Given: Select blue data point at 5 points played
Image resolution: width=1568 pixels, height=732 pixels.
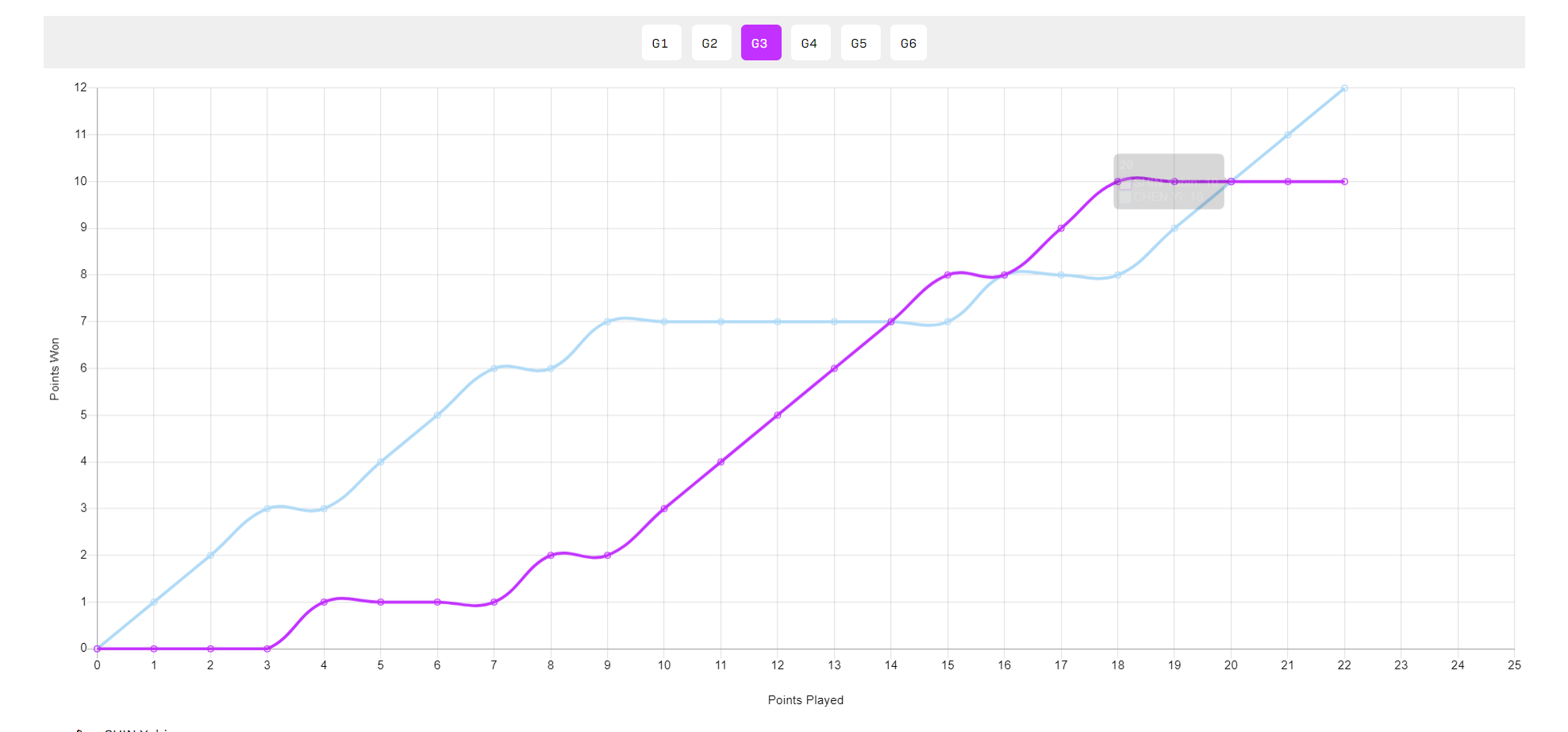Looking at the screenshot, I should pyautogui.click(x=381, y=462).
